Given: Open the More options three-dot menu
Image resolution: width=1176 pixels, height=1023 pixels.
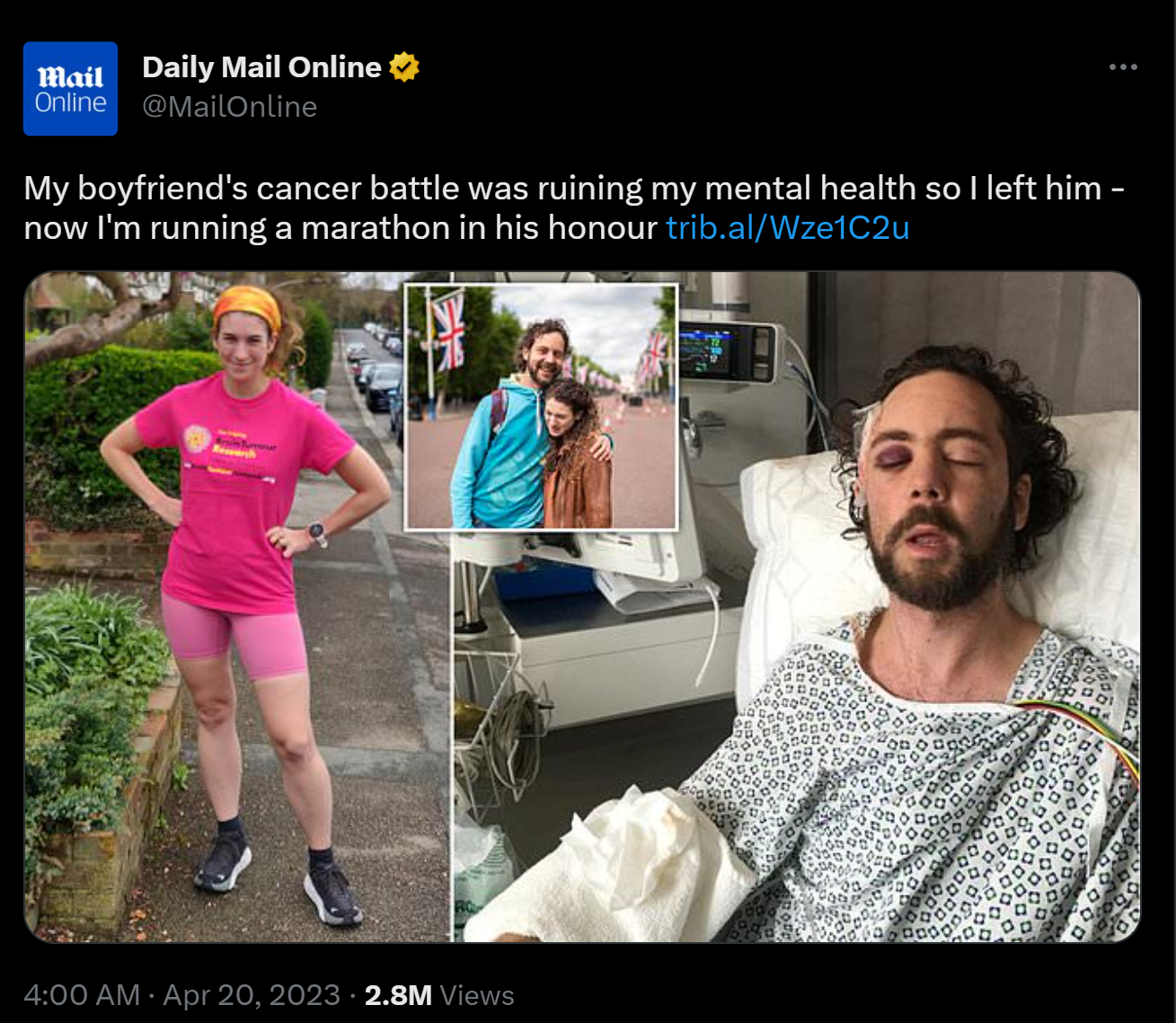Looking at the screenshot, I should point(1123,67).
